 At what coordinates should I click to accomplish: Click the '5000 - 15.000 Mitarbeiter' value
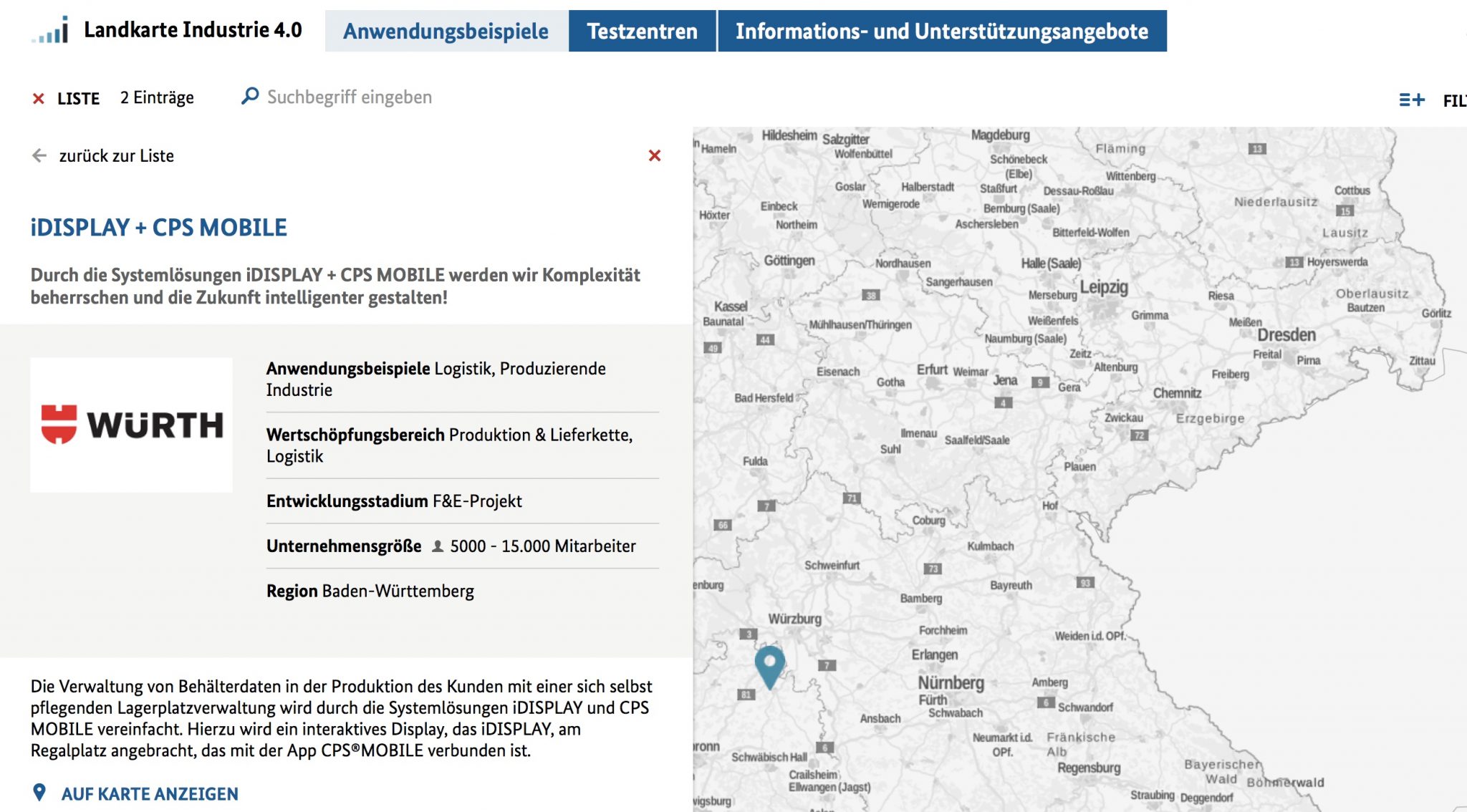542,546
